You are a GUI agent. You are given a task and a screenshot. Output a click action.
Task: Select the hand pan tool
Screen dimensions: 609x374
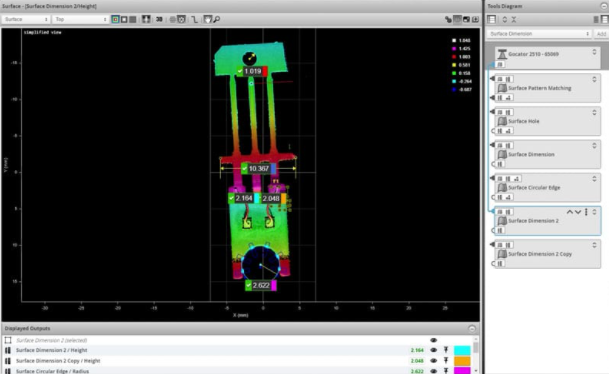click(x=208, y=19)
